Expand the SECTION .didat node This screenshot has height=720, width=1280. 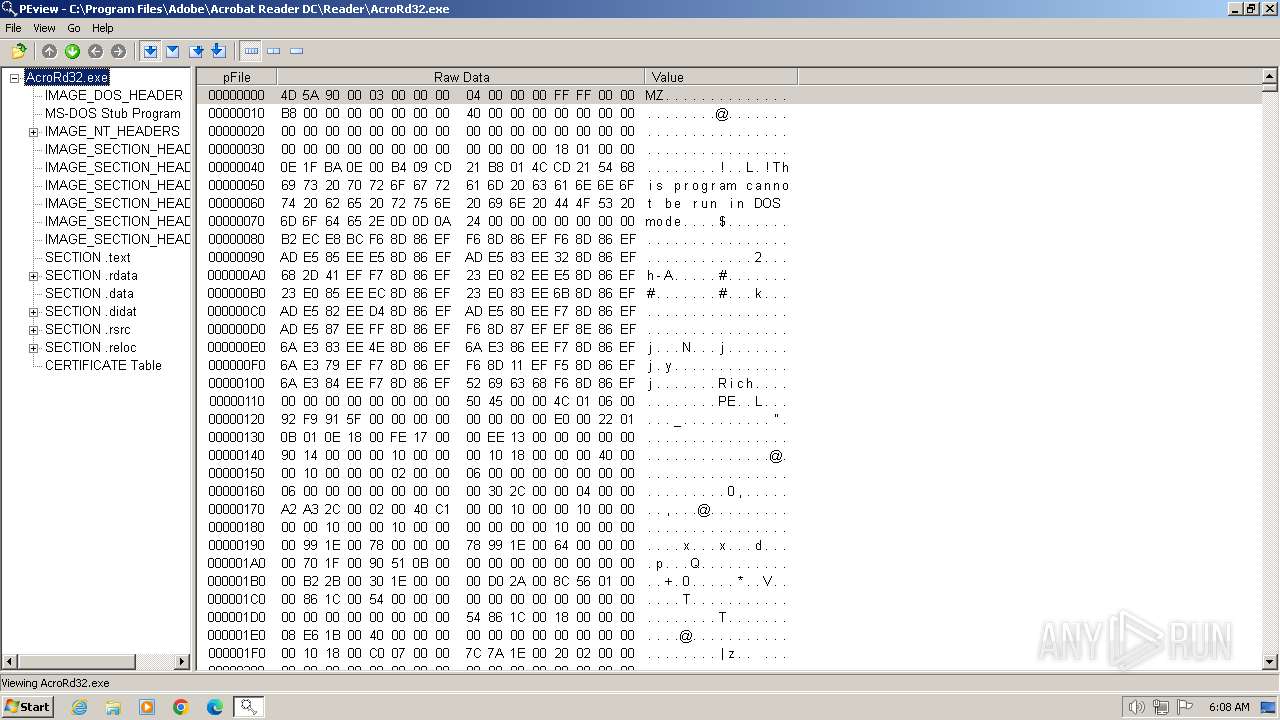pos(33,312)
